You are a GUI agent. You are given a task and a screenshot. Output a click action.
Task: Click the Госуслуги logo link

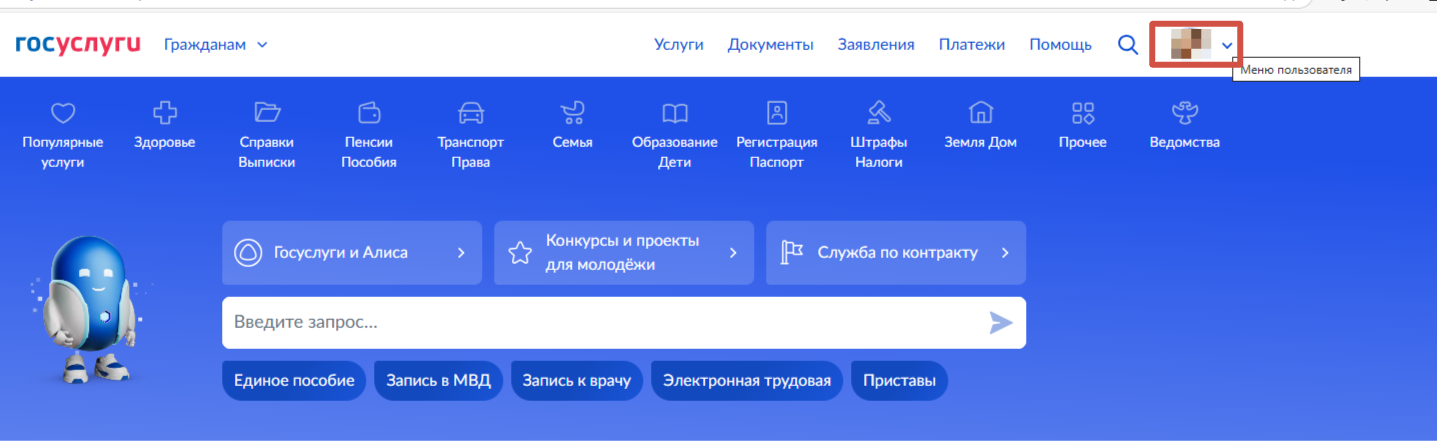(78, 45)
